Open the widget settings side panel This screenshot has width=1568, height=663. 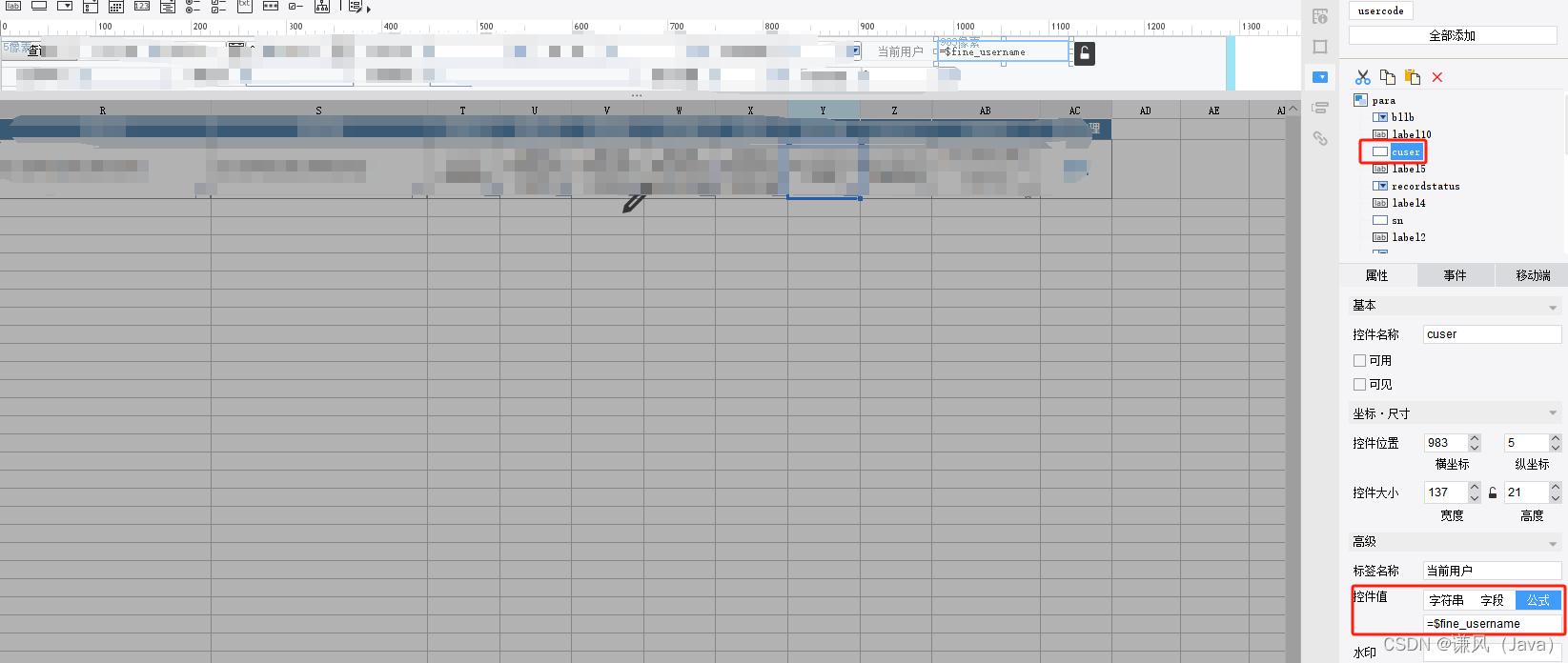tap(1320, 77)
